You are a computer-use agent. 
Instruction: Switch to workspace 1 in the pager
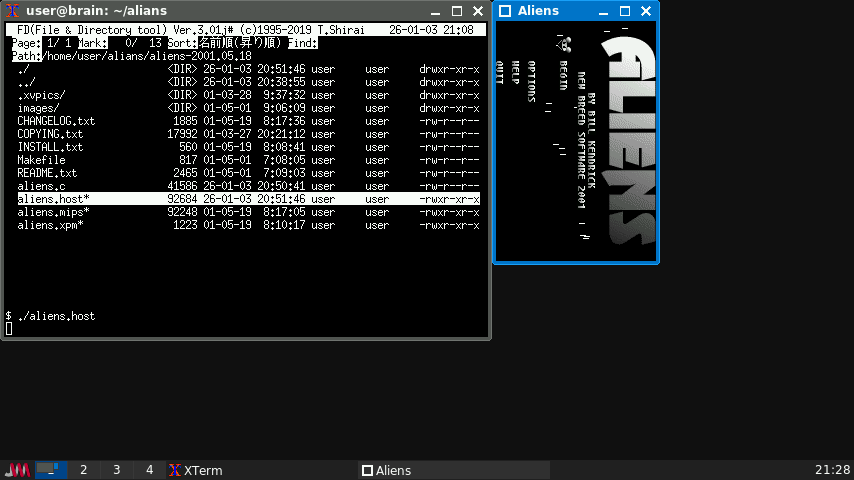coord(51,470)
